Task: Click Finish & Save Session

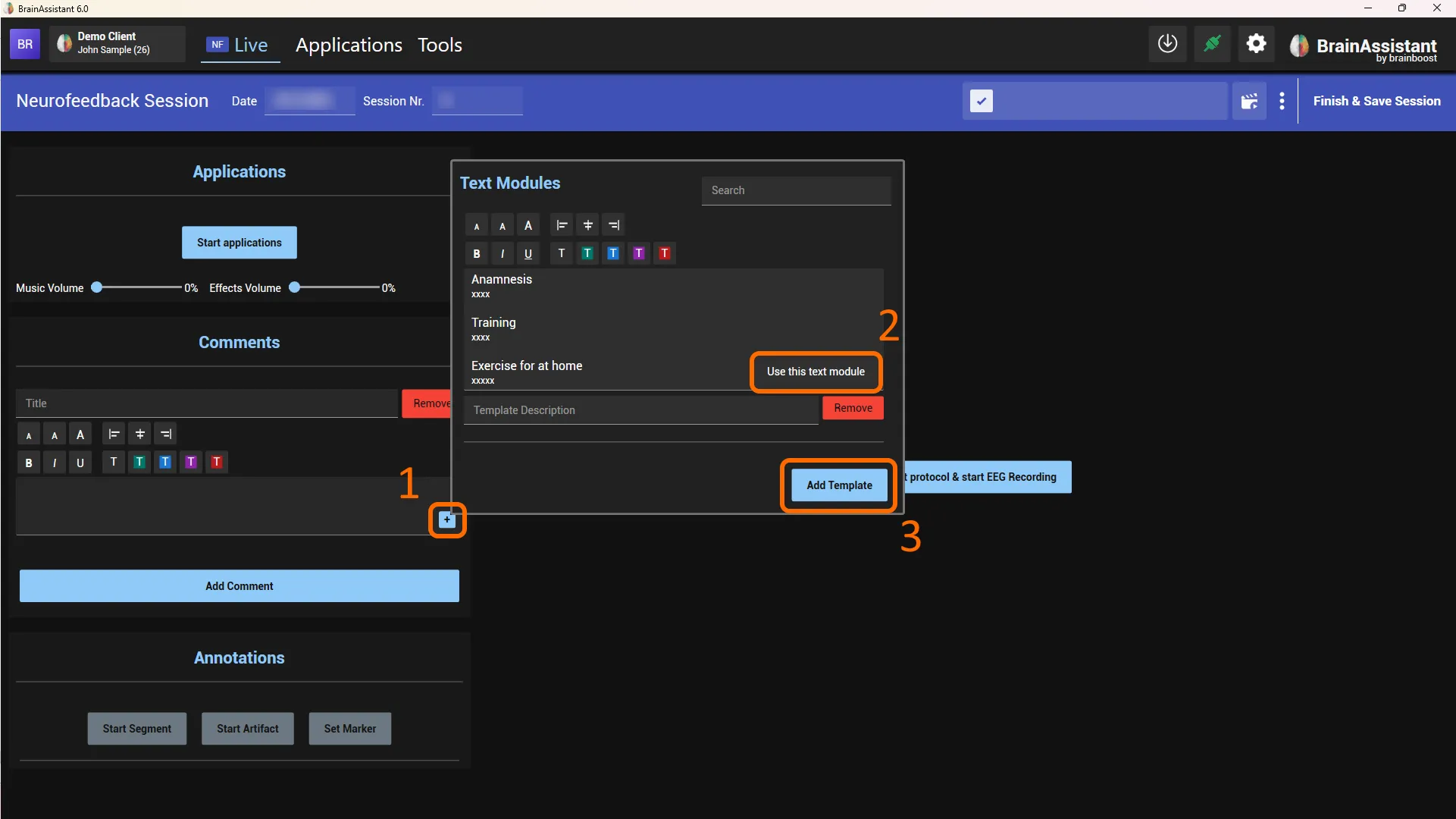Action: tap(1376, 101)
